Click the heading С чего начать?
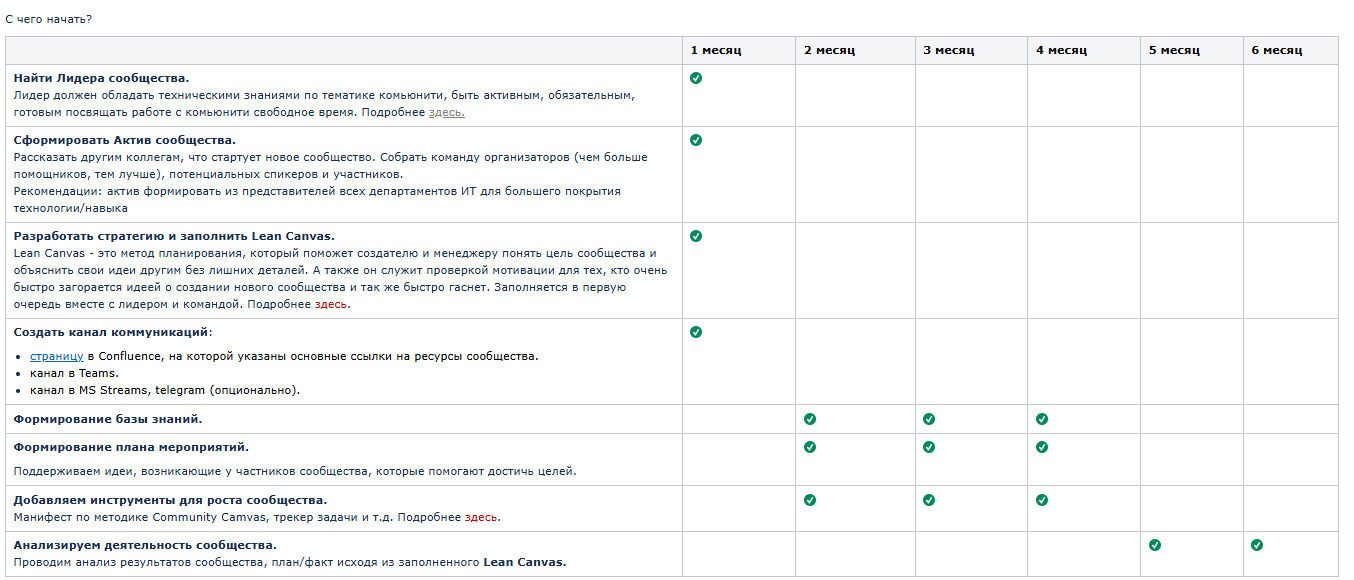The image size is (1354, 580). click(x=49, y=19)
